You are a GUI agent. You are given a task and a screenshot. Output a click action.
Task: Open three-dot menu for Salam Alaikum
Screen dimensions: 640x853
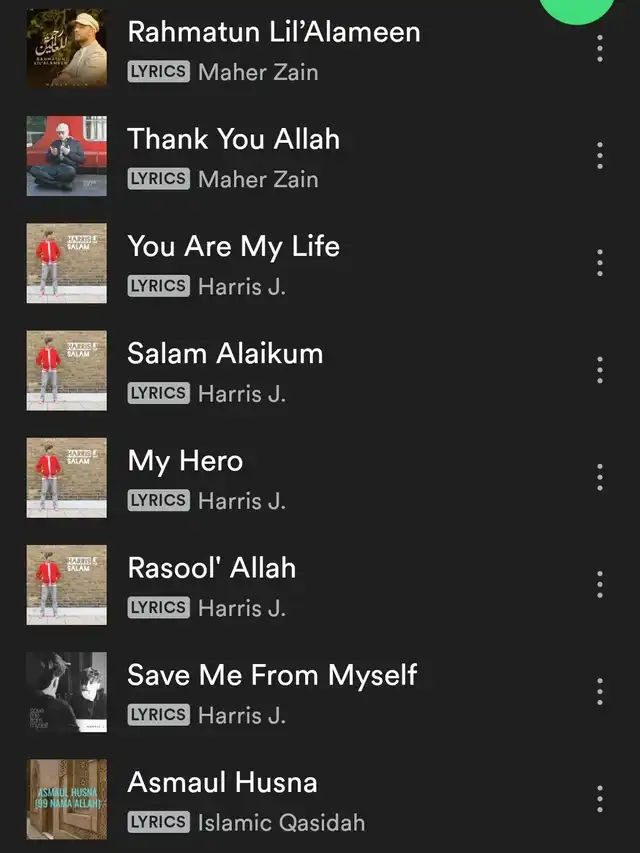(x=600, y=370)
